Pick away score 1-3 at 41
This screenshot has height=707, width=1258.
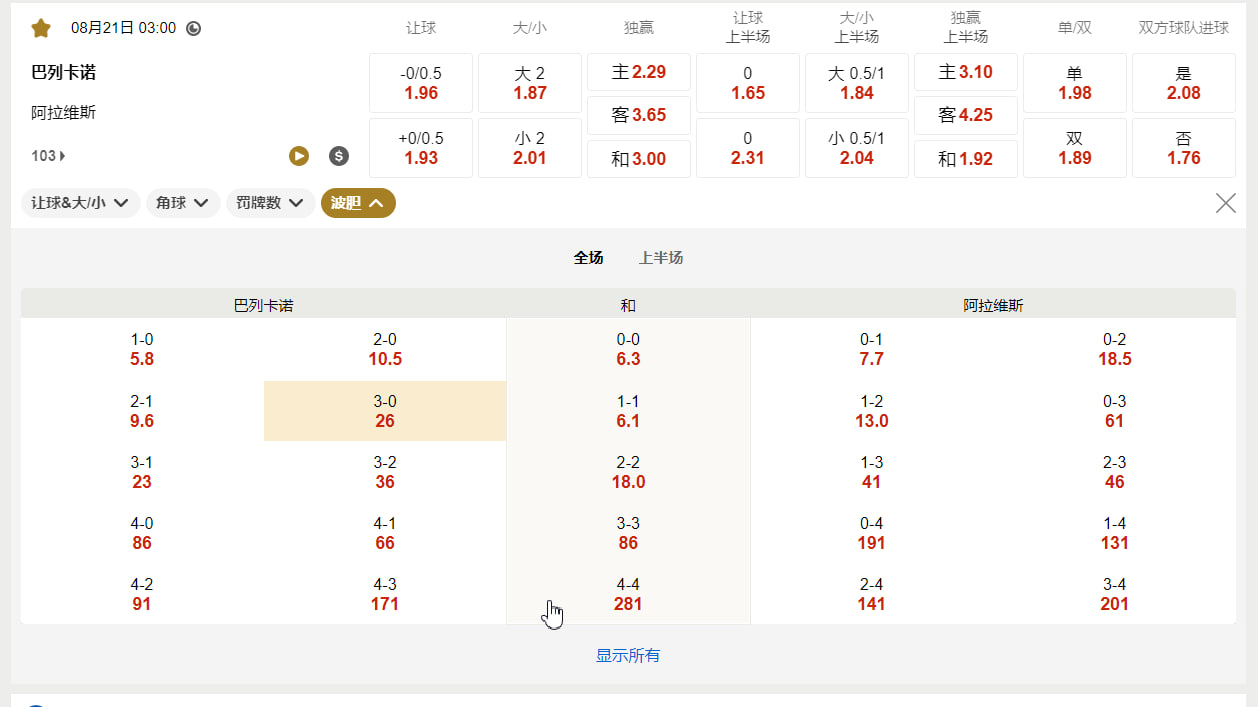[x=872, y=472]
